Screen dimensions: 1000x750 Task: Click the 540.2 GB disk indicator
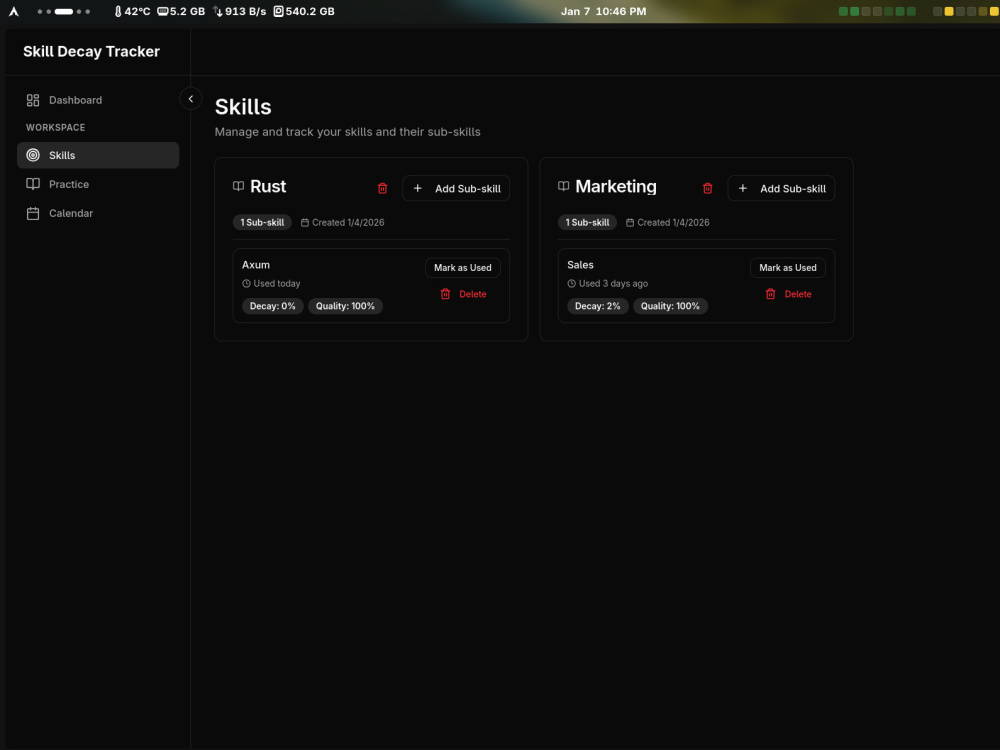point(304,11)
